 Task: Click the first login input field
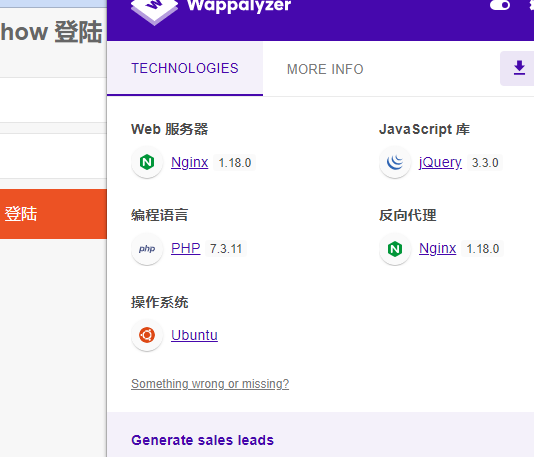[53, 100]
